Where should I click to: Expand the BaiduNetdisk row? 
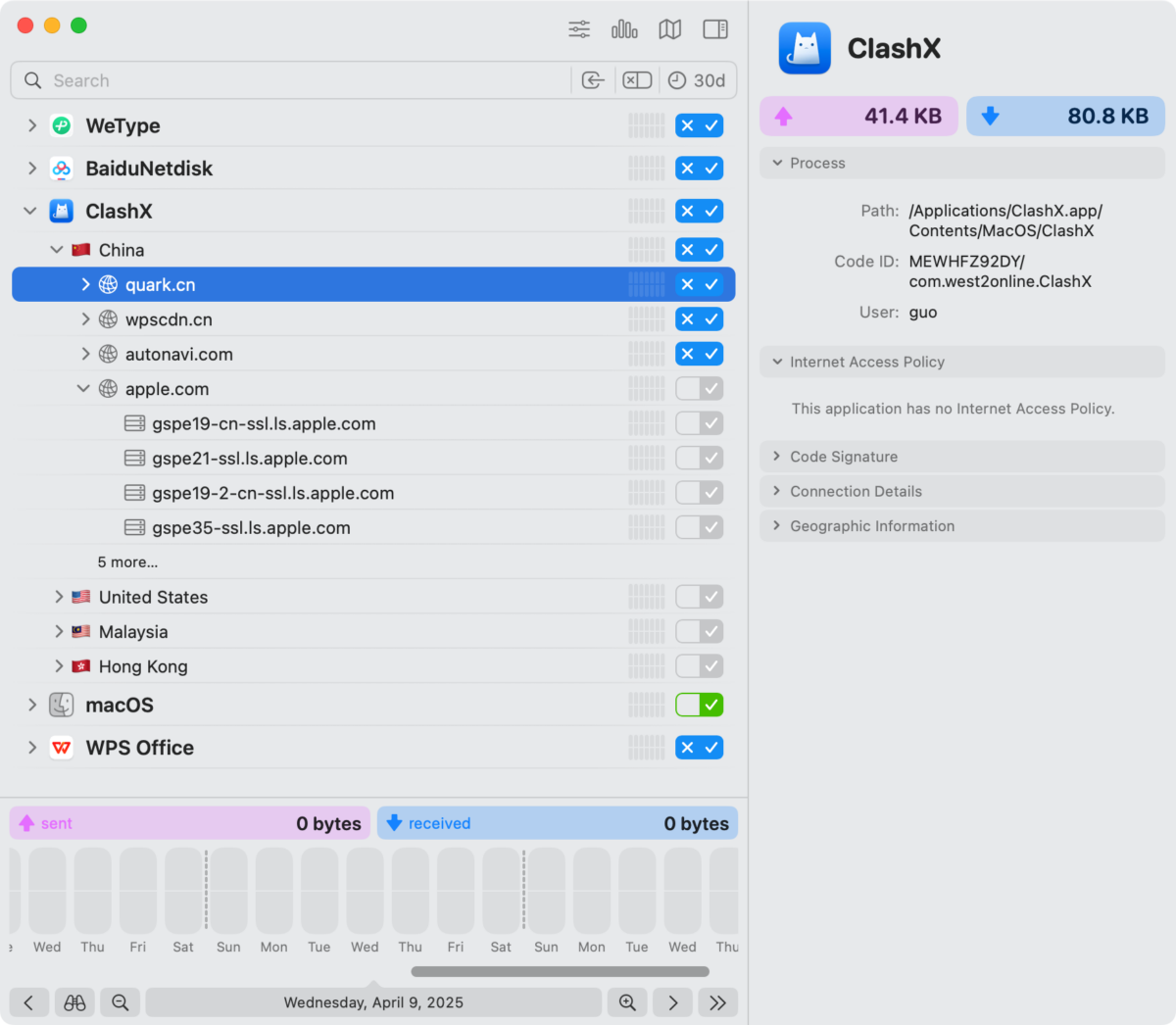[x=32, y=169]
